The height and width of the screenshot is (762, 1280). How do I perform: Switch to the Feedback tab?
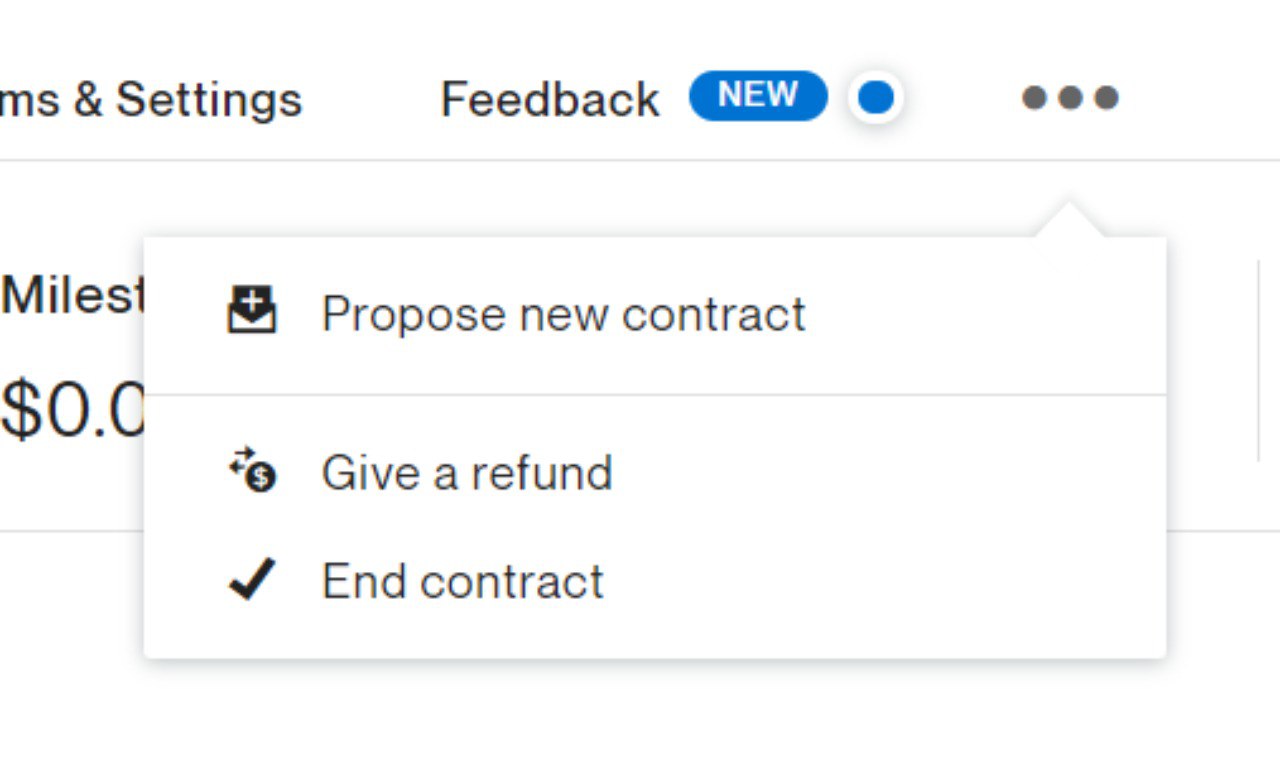tap(550, 99)
